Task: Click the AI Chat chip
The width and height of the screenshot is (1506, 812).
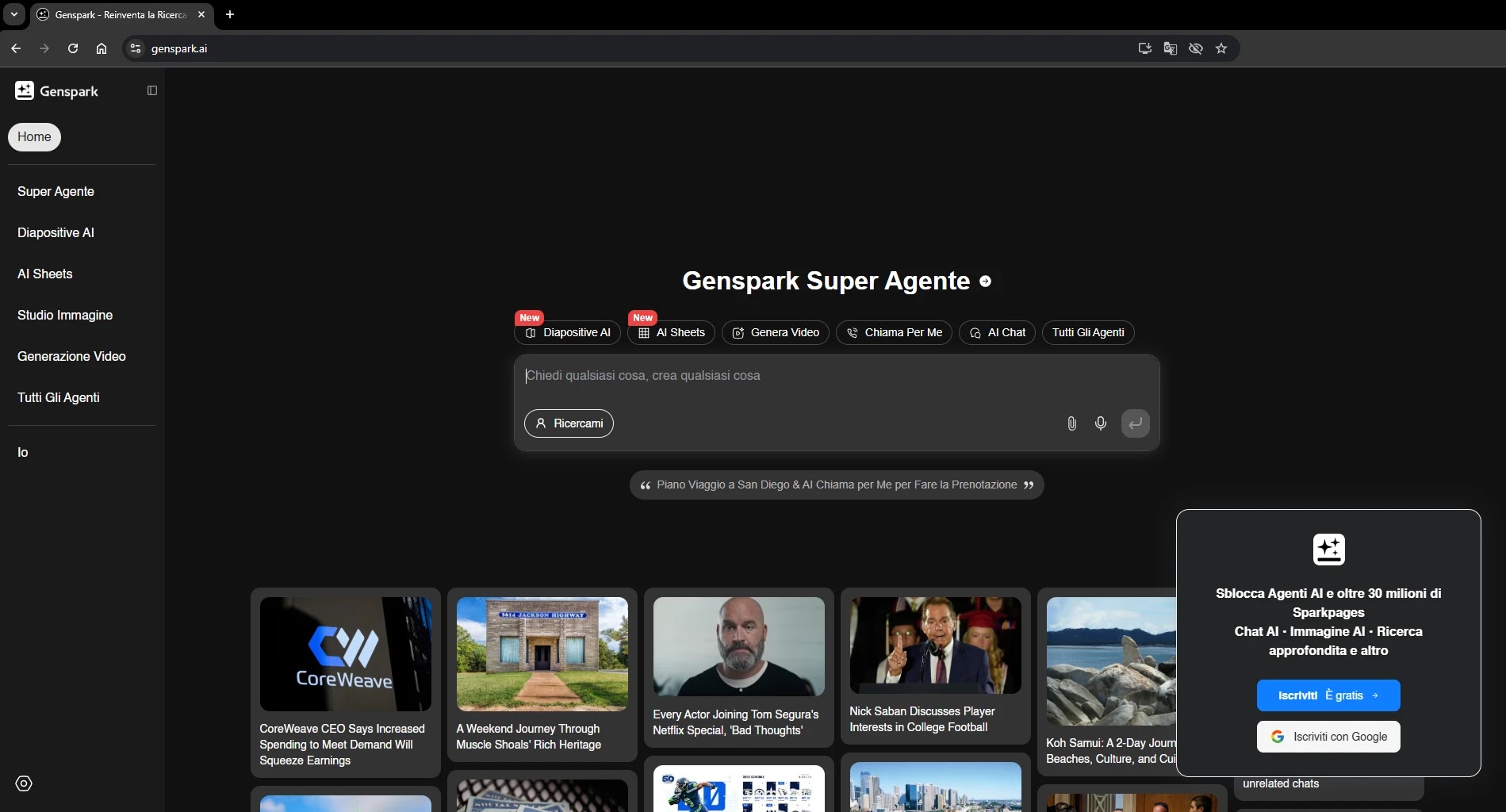Action: 997,332
